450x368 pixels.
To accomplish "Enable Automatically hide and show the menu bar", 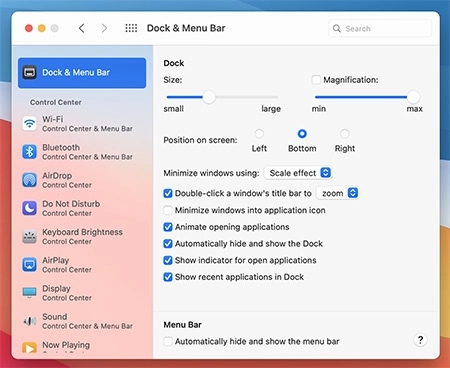I will [168, 341].
